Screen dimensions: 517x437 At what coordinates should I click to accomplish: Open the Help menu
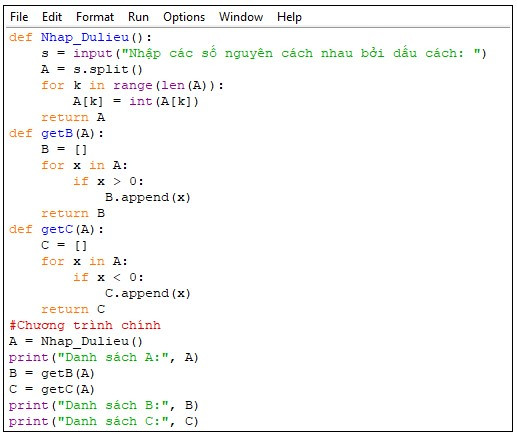coord(289,17)
